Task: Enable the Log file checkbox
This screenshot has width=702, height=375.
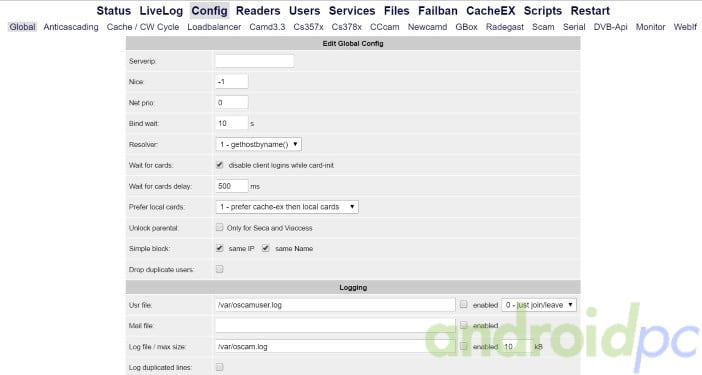Action: tap(464, 346)
